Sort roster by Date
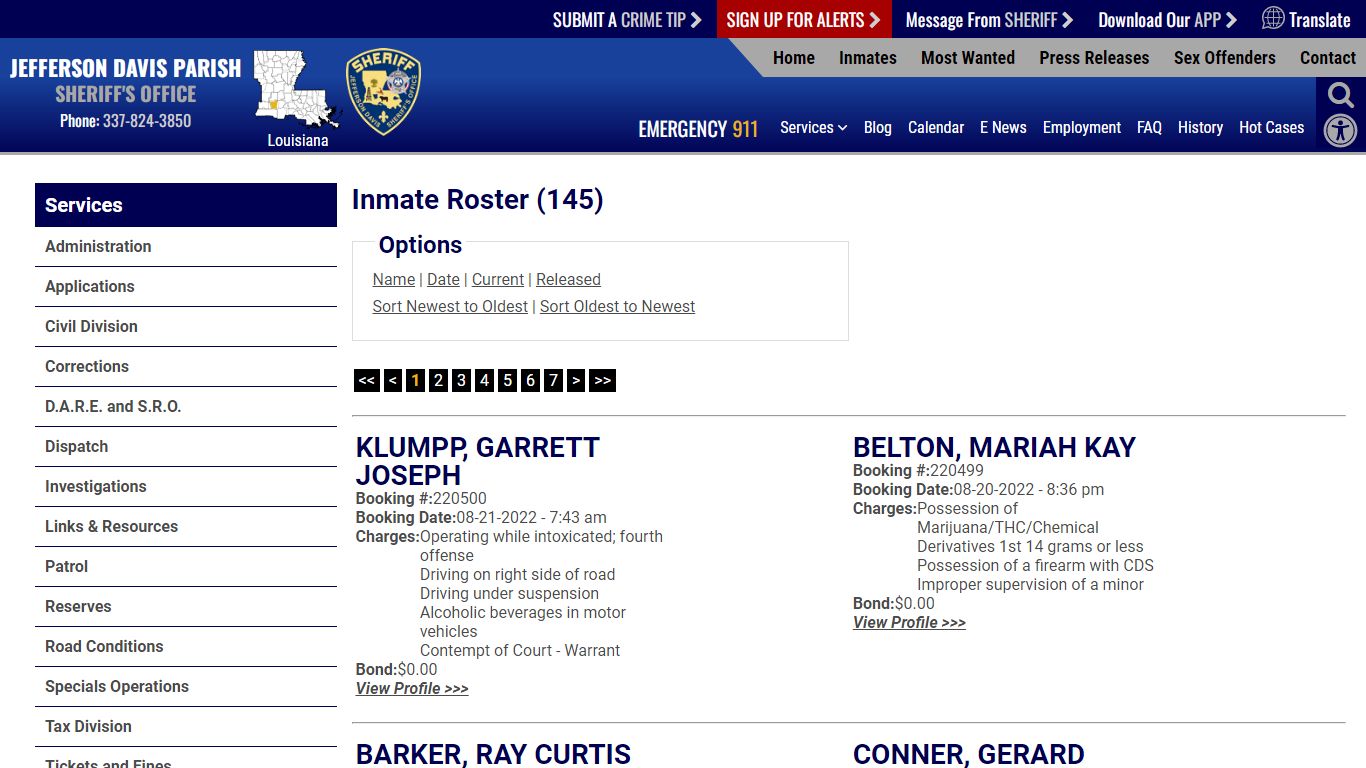1366x768 pixels. 443,280
